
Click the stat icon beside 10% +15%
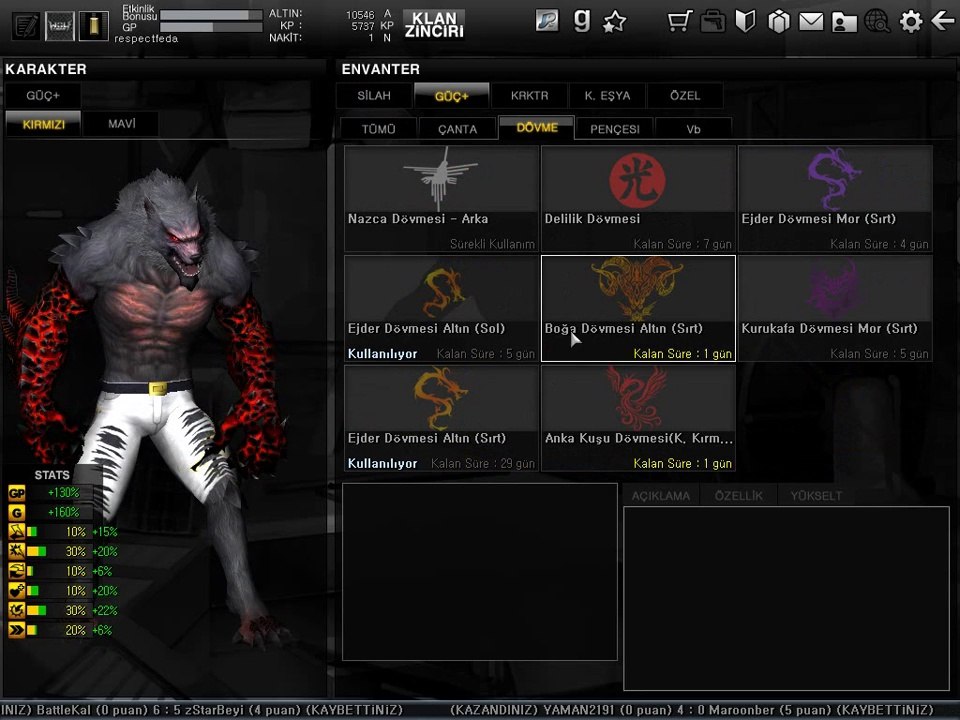pyautogui.click(x=17, y=532)
